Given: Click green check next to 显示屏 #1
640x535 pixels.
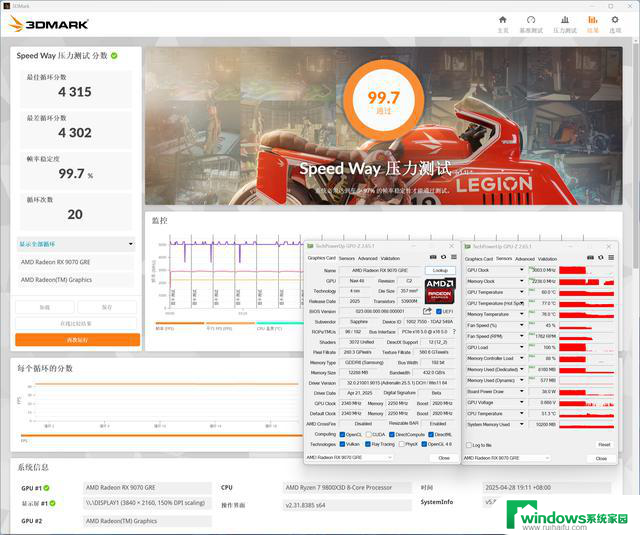Looking at the screenshot, I should [52, 503].
